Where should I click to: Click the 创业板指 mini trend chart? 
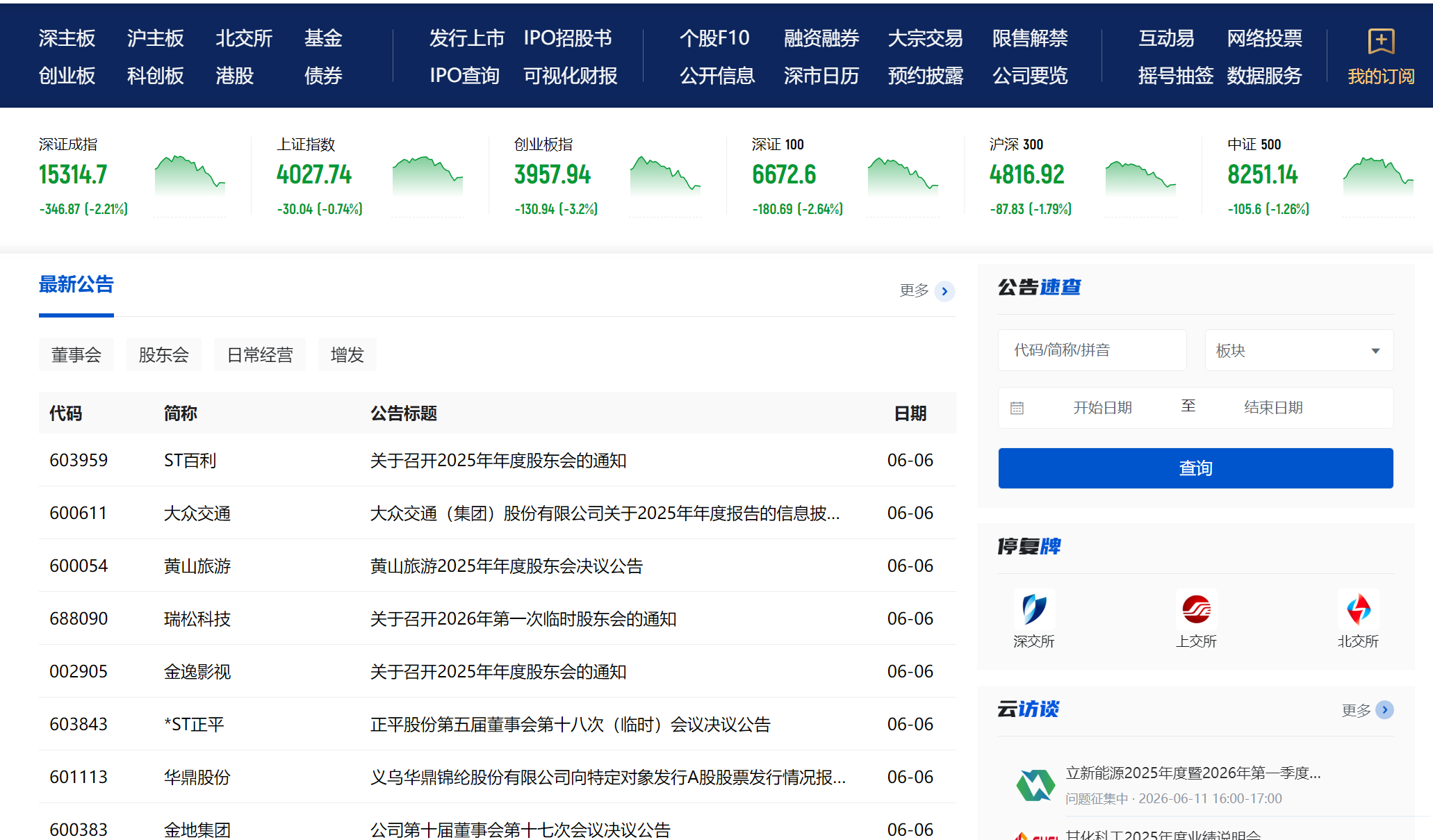pos(665,176)
